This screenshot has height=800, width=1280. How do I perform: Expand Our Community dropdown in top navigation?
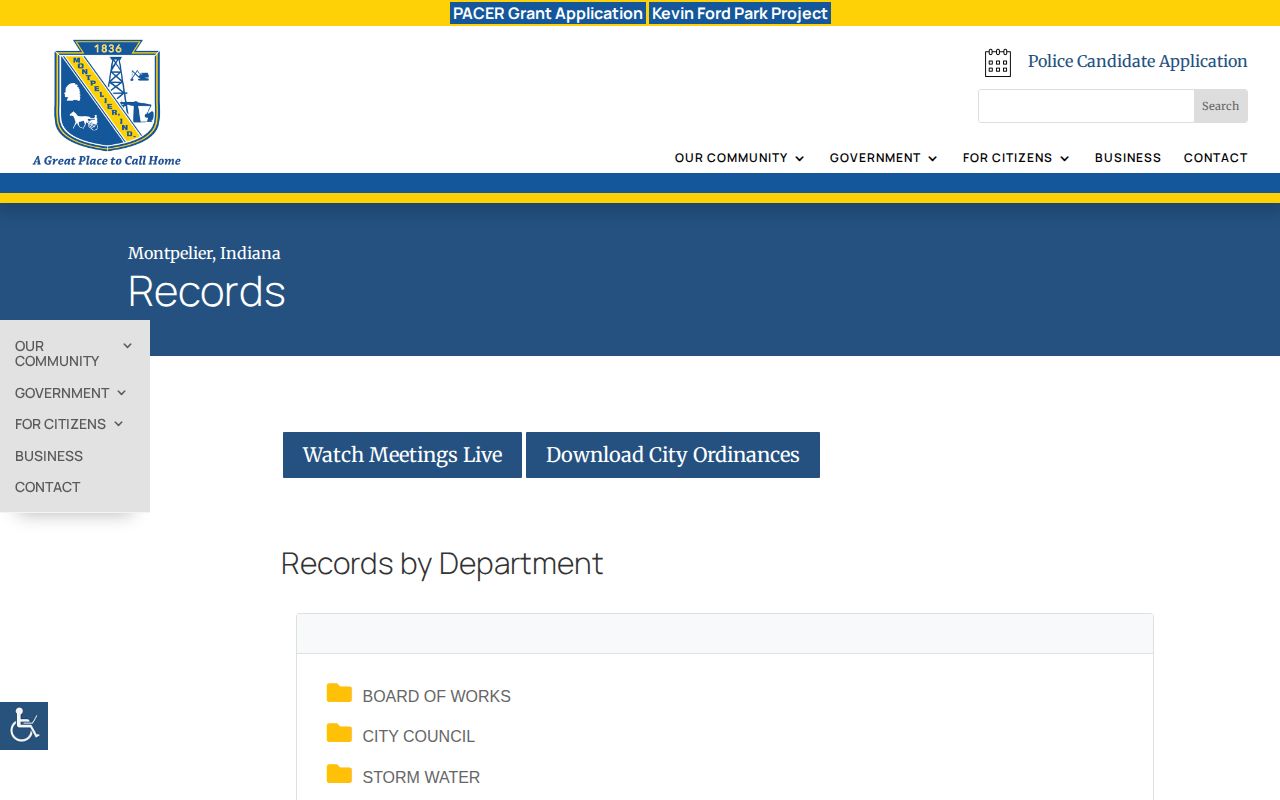tap(799, 158)
